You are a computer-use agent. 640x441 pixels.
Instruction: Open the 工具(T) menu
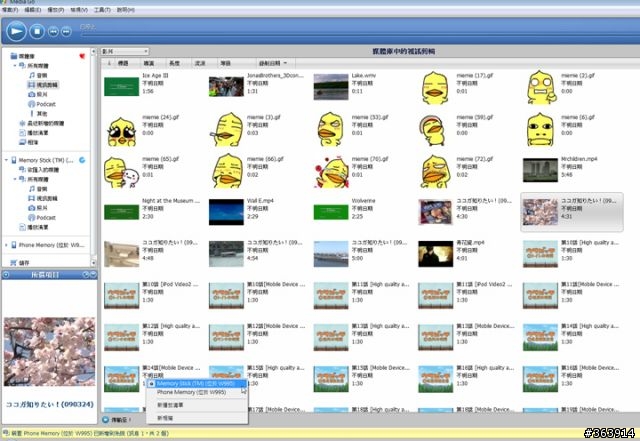coord(102,9)
